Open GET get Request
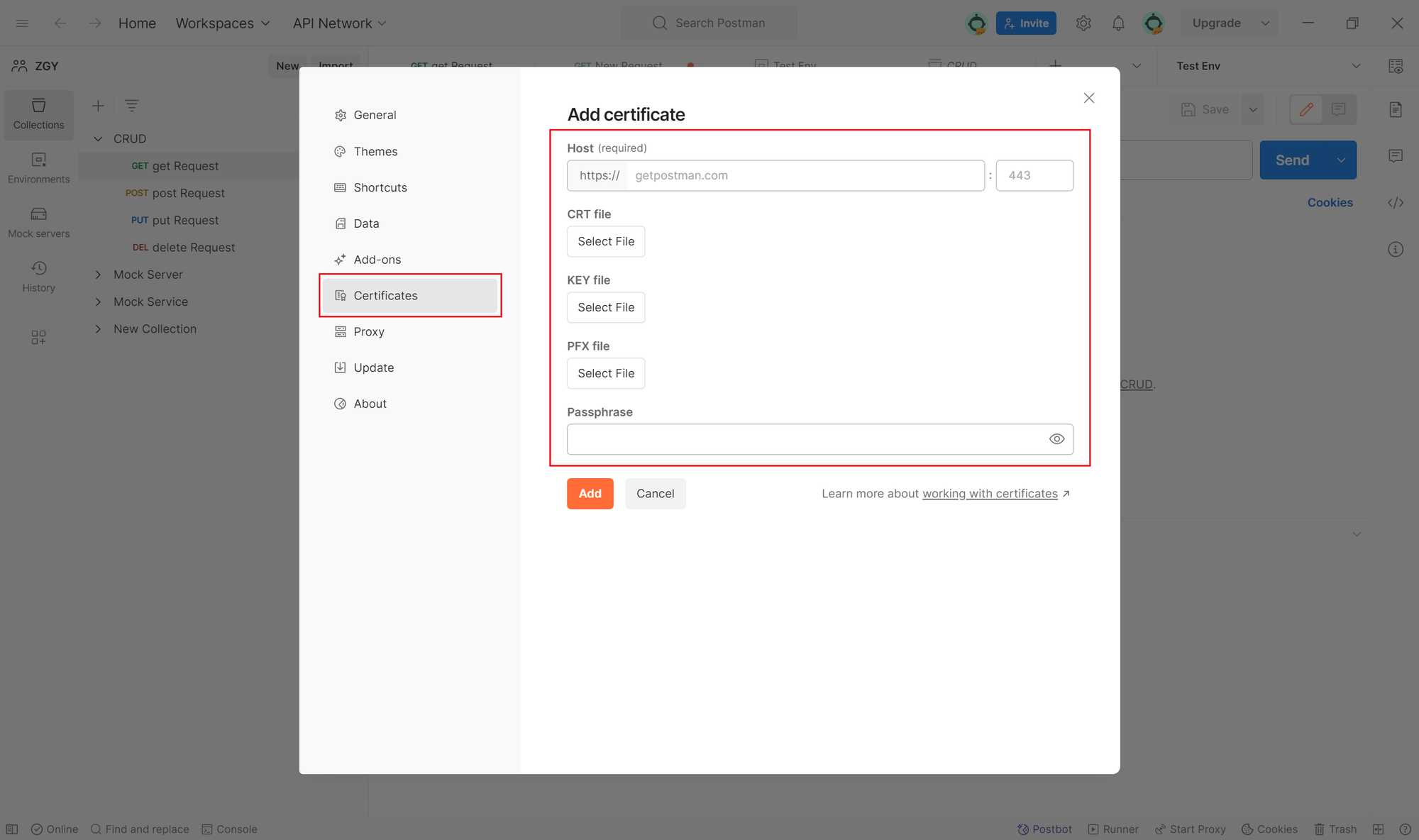The height and width of the screenshot is (840, 1419). click(175, 166)
